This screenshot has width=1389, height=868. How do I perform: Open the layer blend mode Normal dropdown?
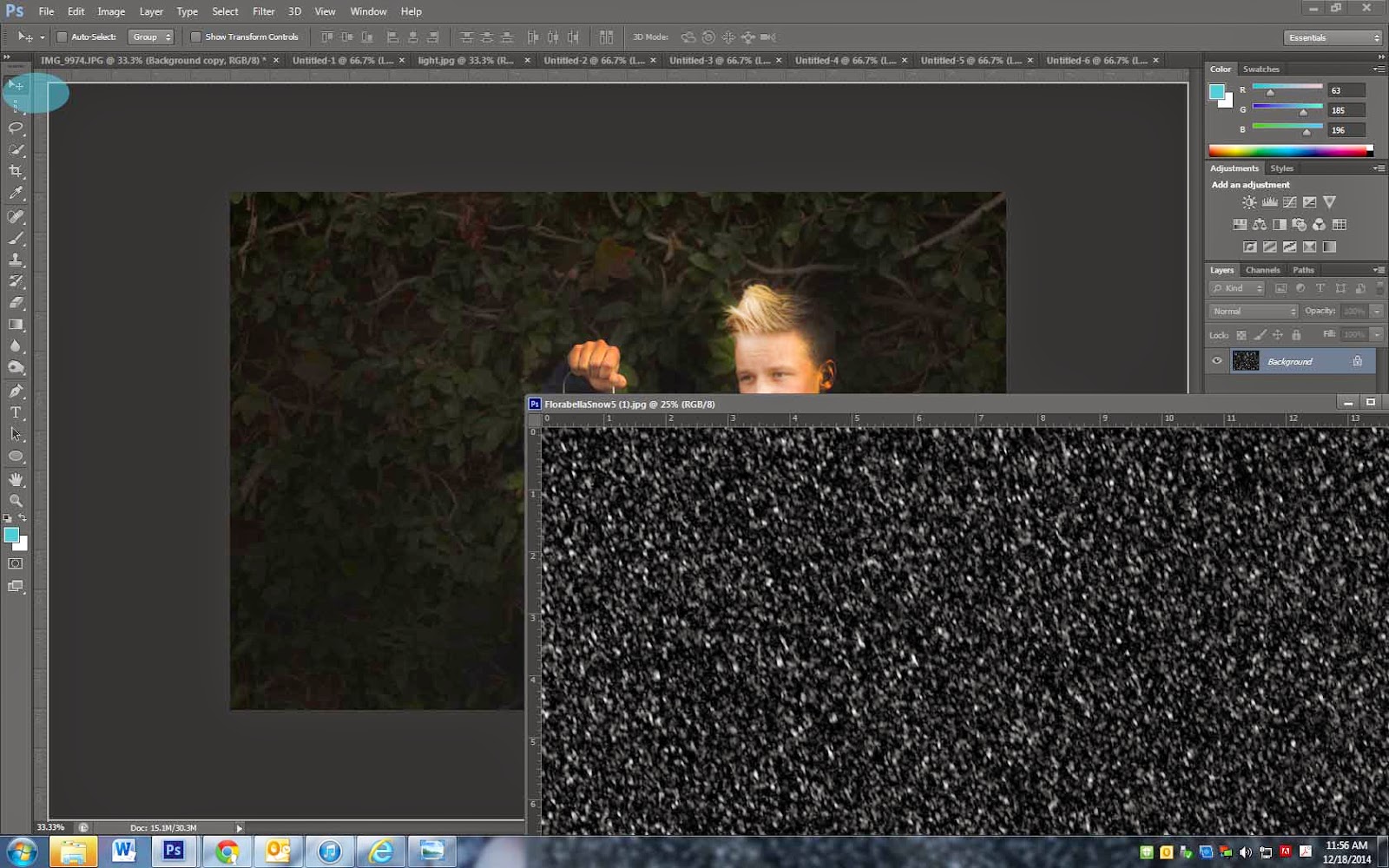pyautogui.click(x=1254, y=311)
